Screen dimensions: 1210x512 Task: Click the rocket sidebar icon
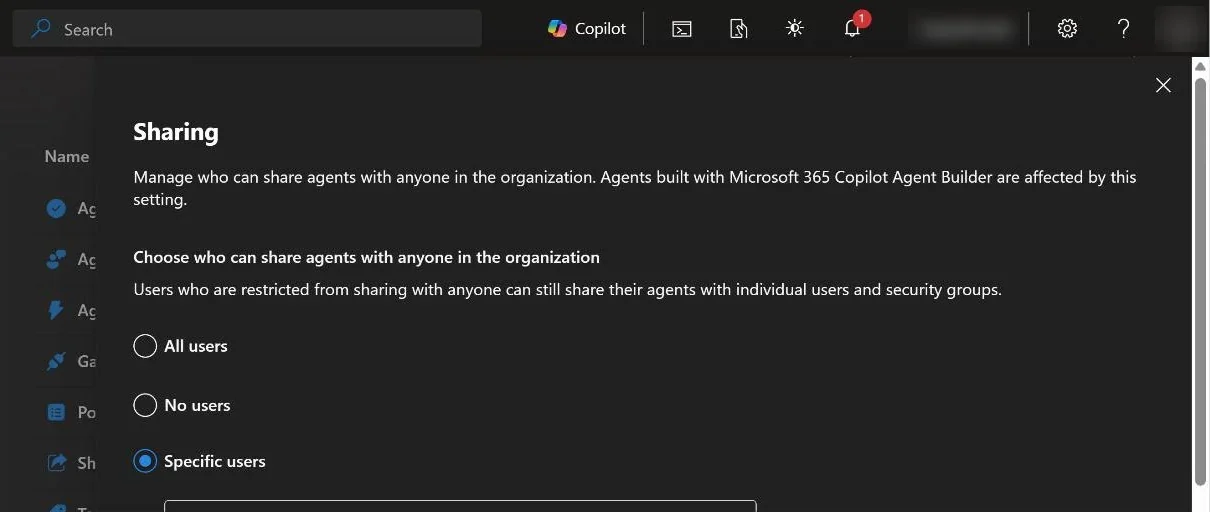[56, 361]
